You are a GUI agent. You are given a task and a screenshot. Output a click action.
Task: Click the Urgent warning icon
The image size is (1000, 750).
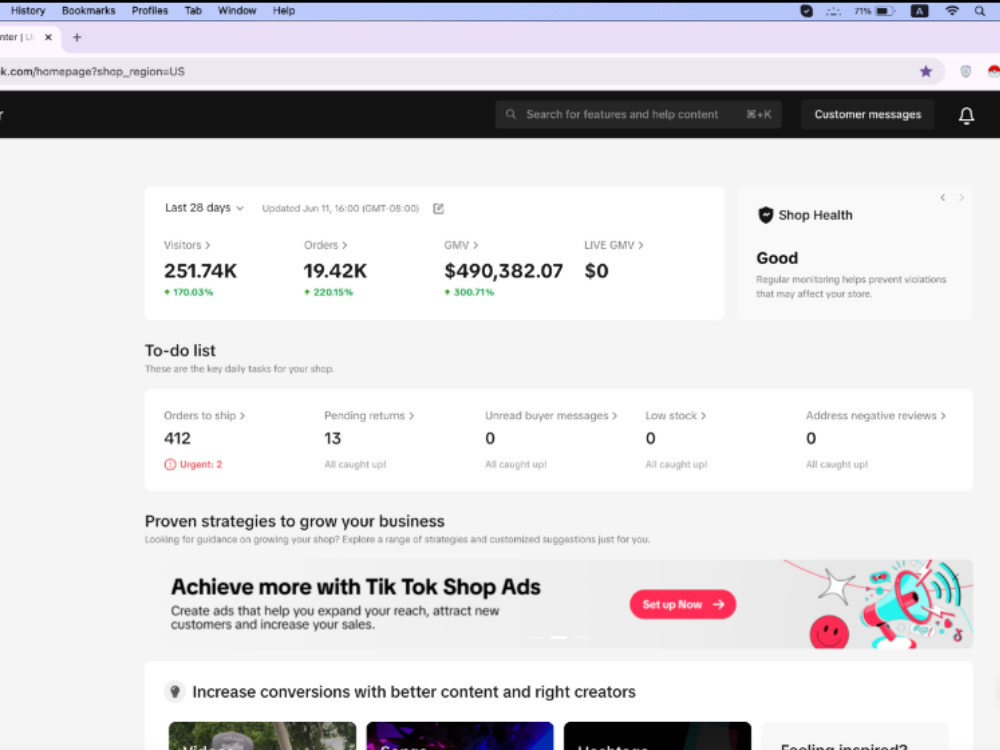point(170,464)
